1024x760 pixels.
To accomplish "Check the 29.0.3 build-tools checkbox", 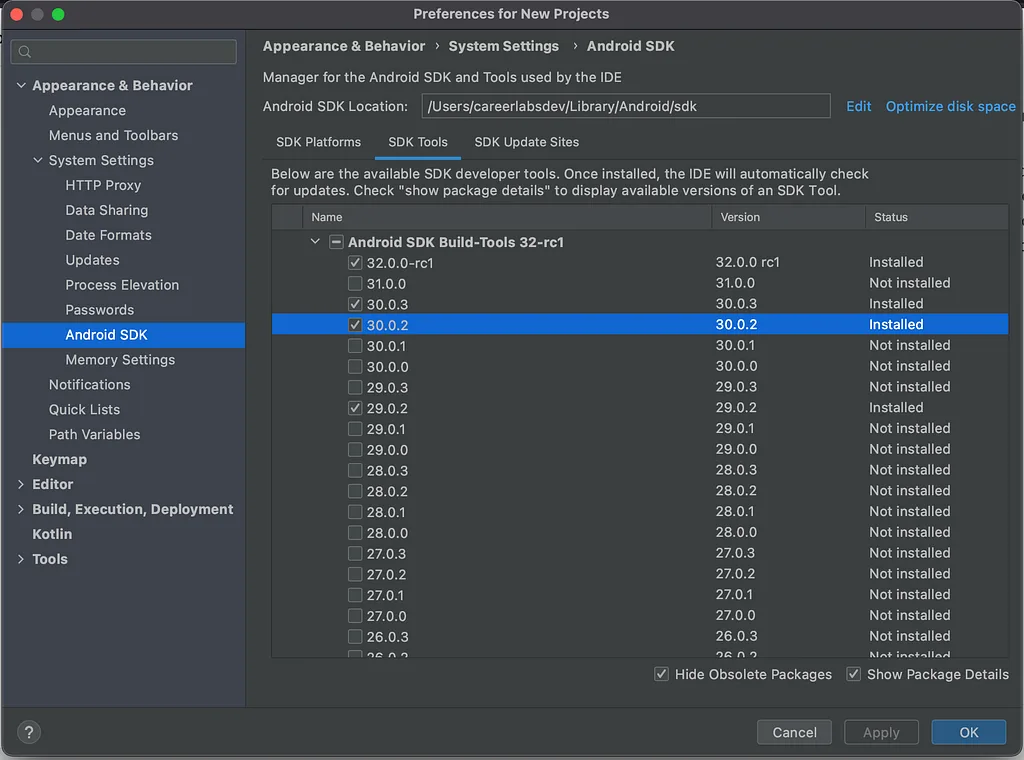I will [355, 387].
